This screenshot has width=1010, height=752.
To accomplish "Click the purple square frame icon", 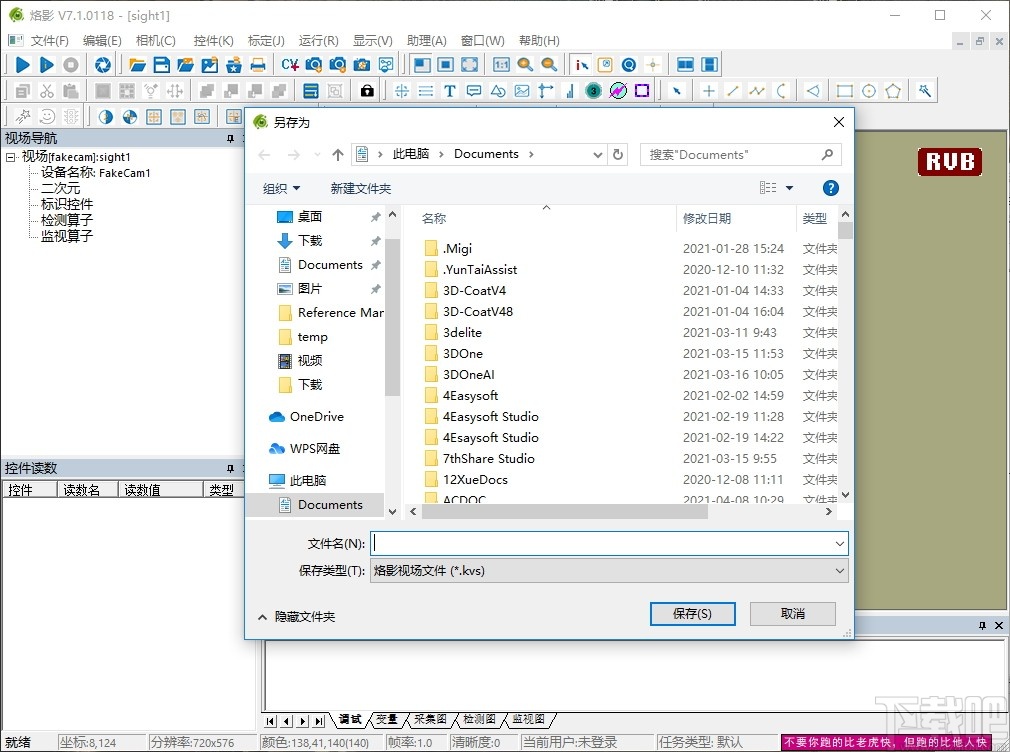I will (x=642, y=91).
